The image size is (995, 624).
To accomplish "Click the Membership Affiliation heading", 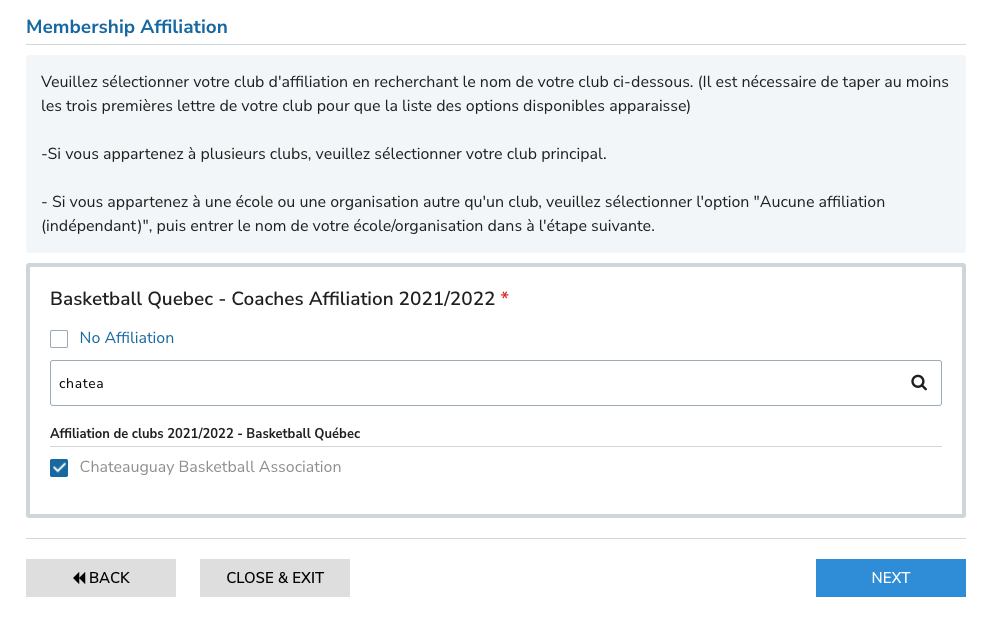I will click(x=127, y=27).
